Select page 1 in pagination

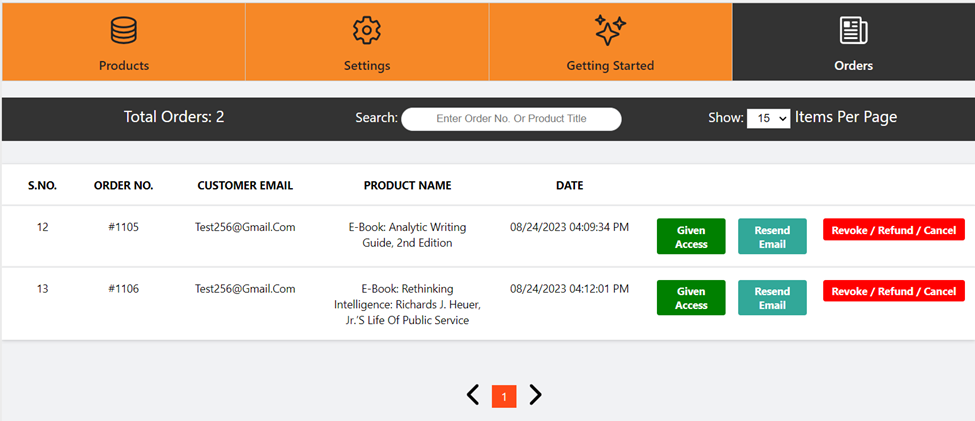coord(504,397)
